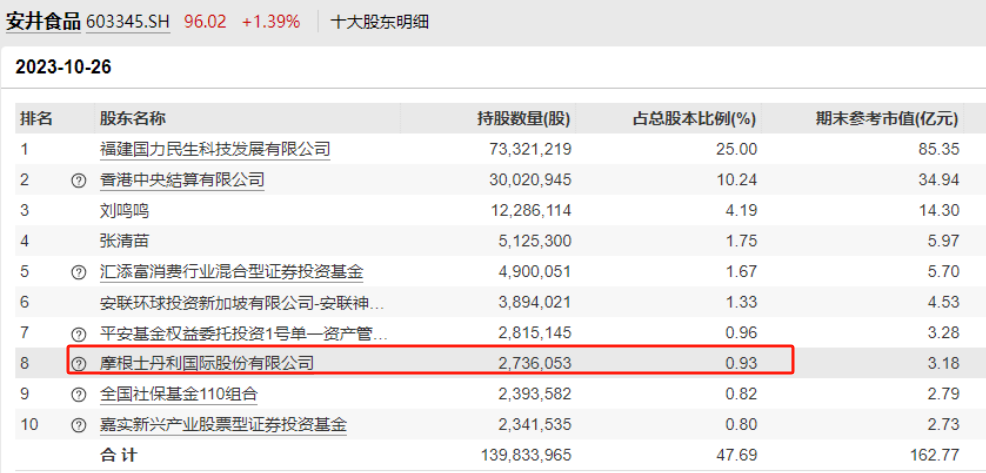The height and width of the screenshot is (473, 986).
Task: Open the 福建国力民生科技发展有限公司 shareholder link
Action: coord(215,149)
